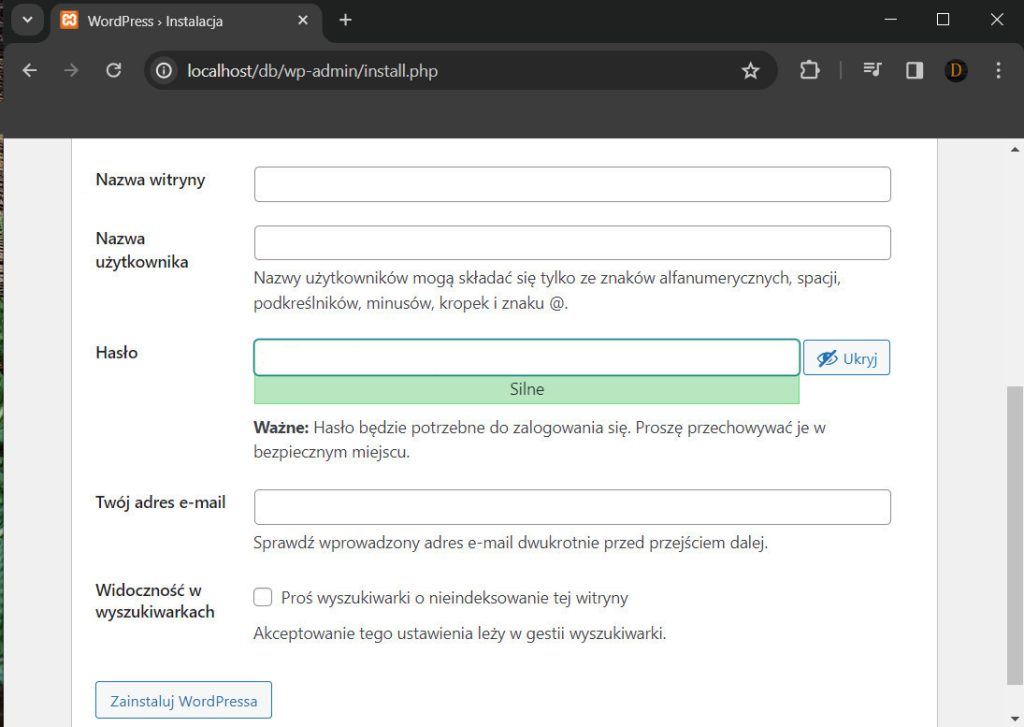Click the browser back arrow
This screenshot has width=1024, height=727.
click(30, 71)
